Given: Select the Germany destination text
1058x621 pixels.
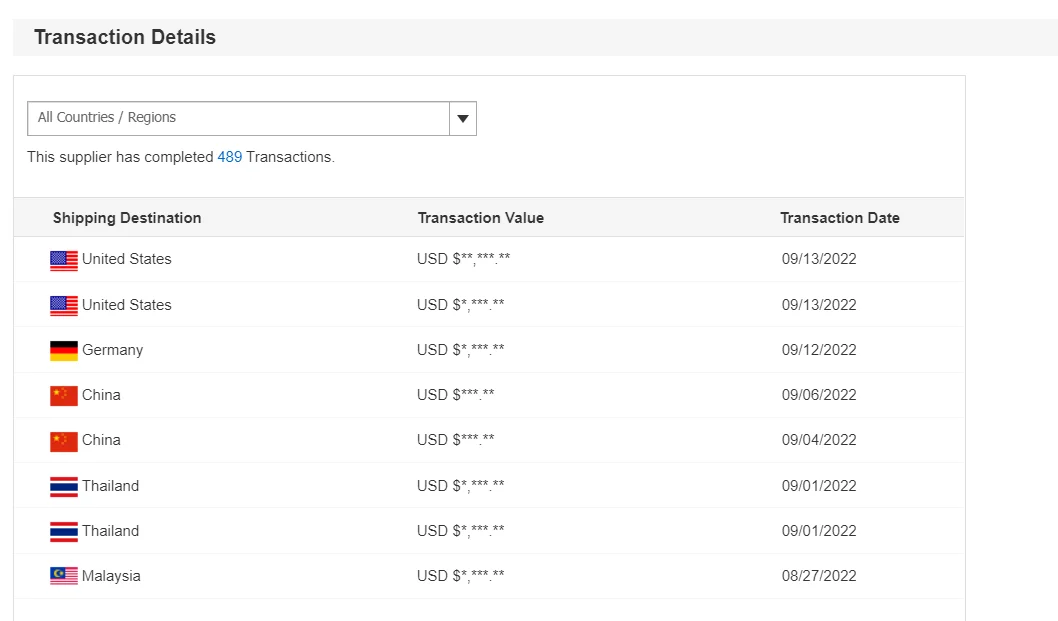Looking at the screenshot, I should 112,350.
